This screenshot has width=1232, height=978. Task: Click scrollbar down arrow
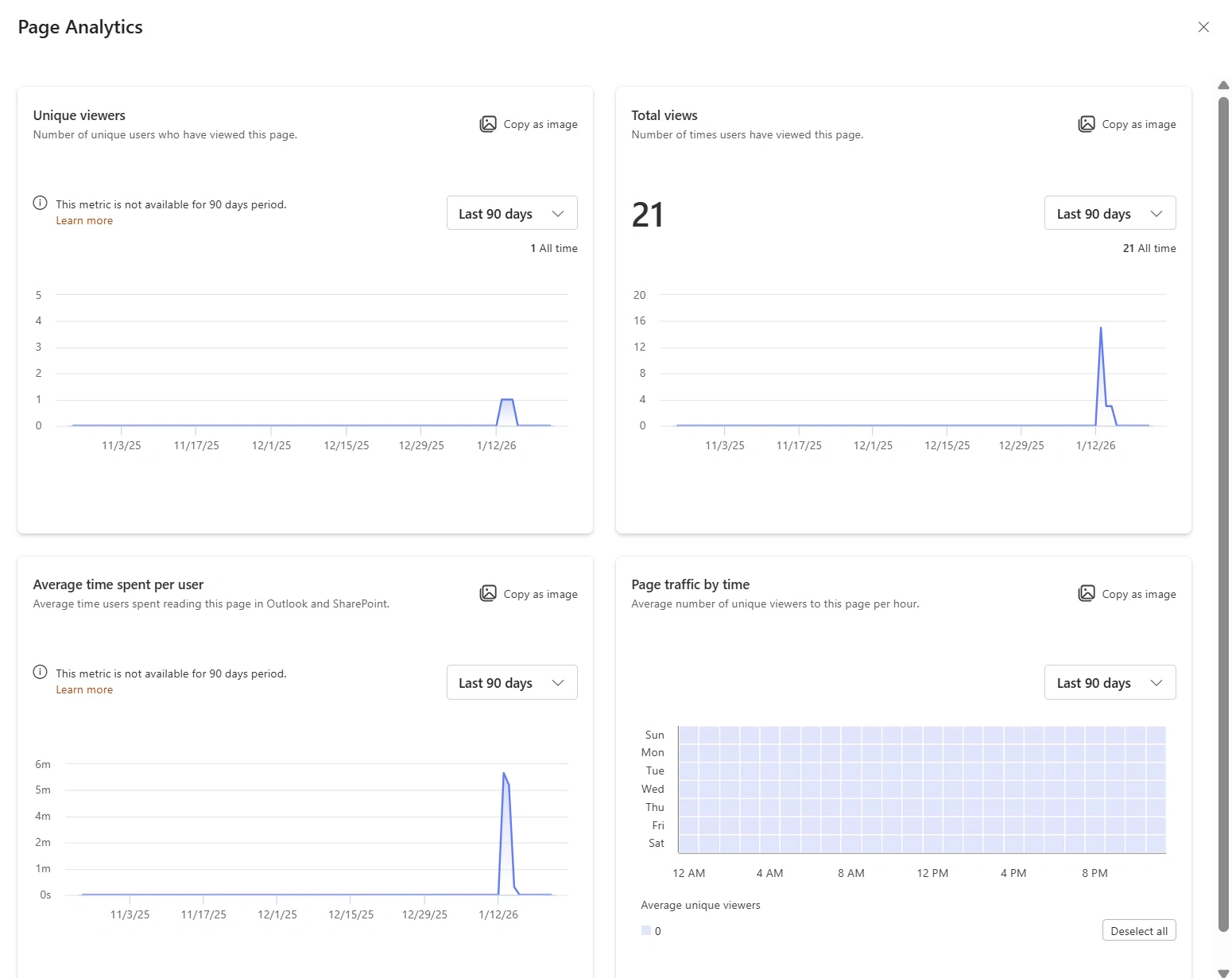[1223, 972]
